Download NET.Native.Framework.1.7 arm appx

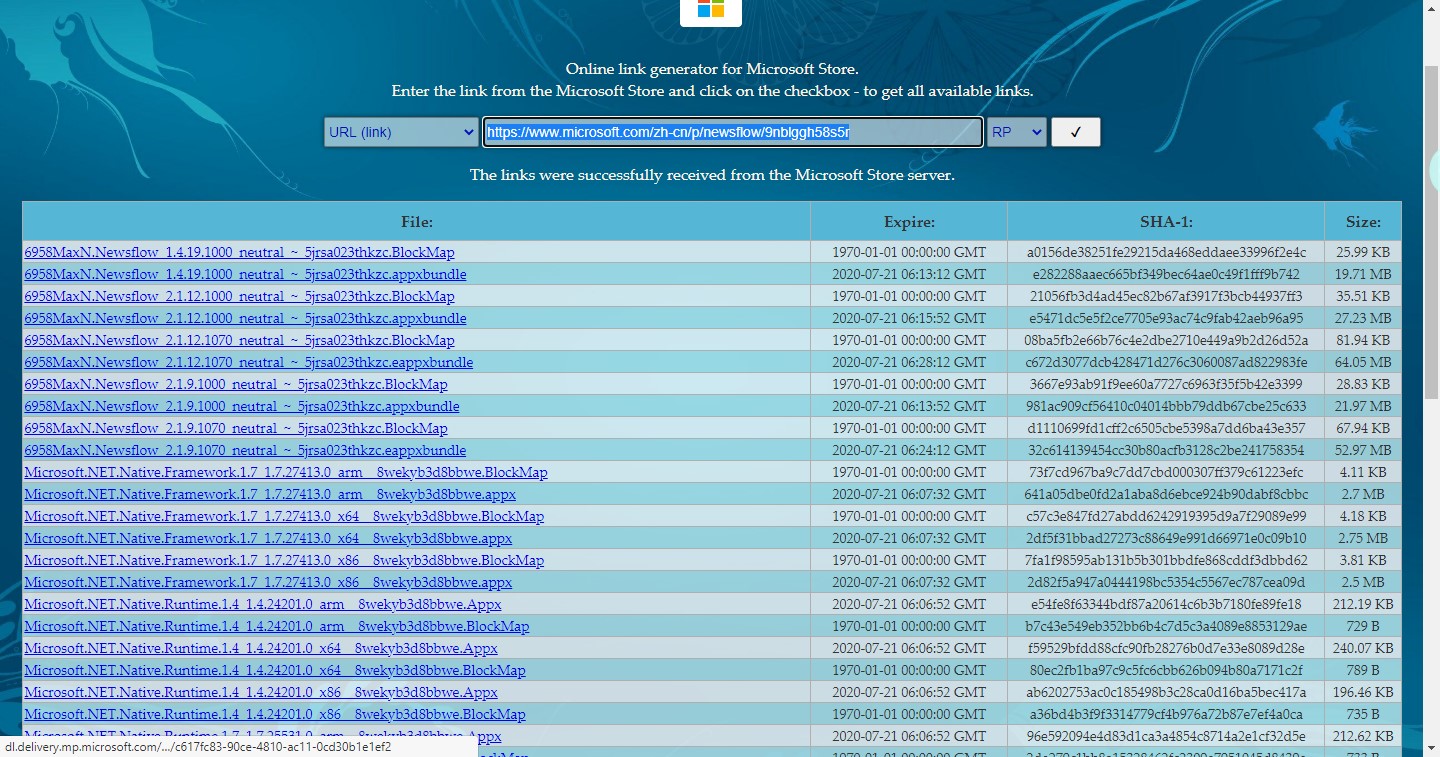[x=270, y=494]
